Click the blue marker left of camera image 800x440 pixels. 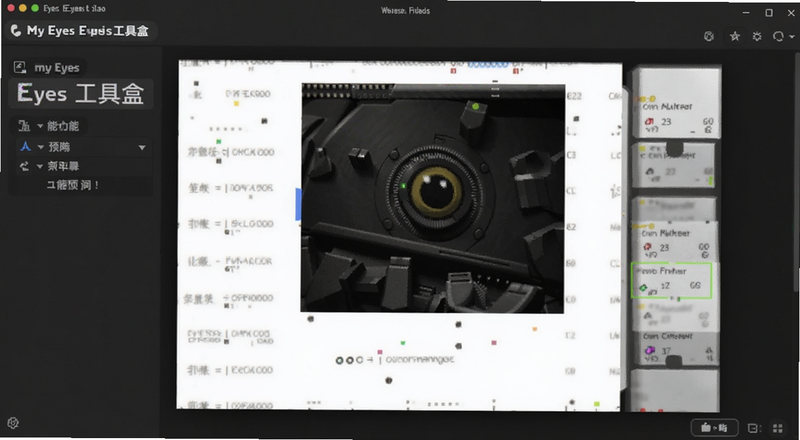(x=298, y=204)
